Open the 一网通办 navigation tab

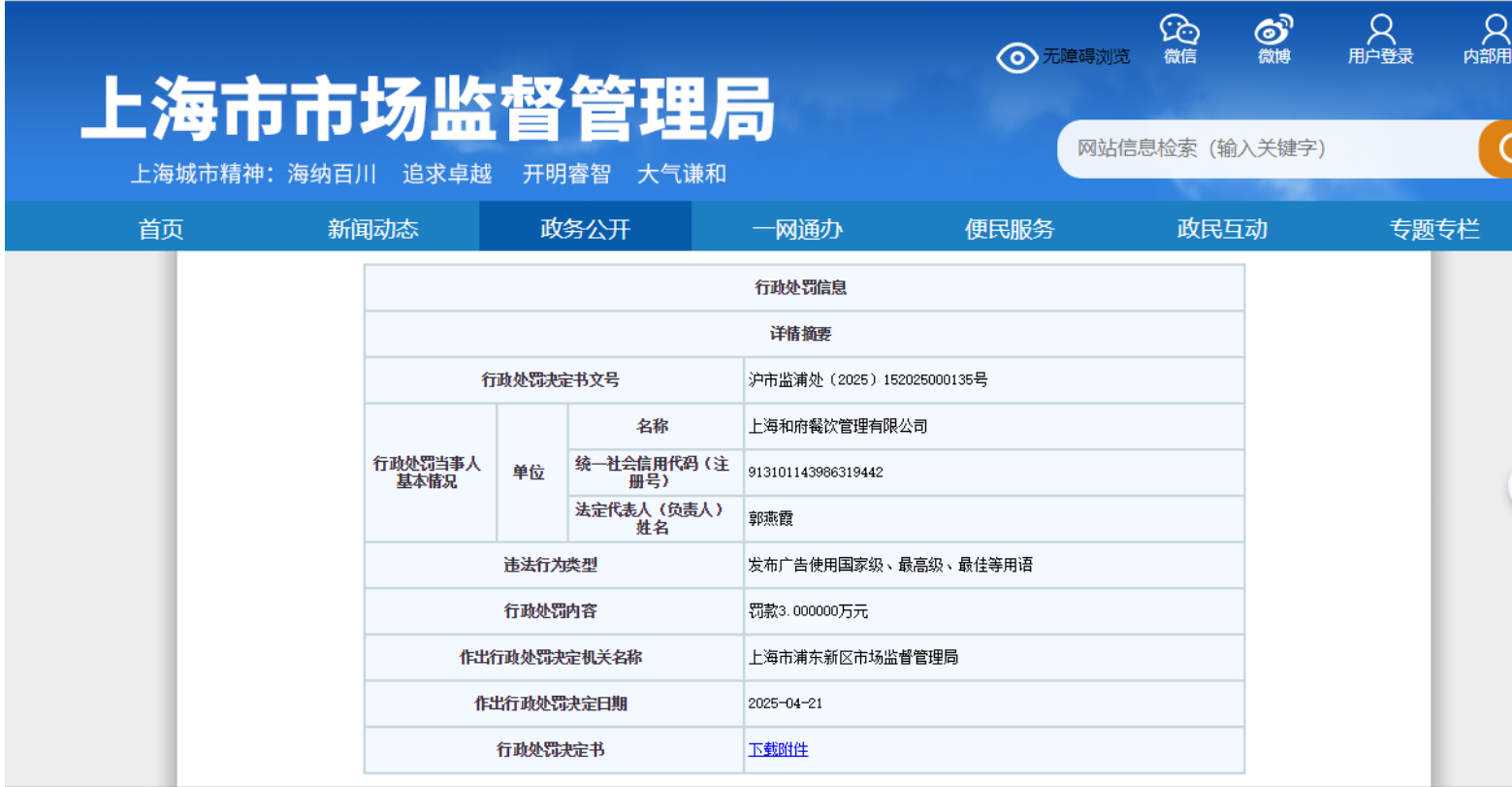click(x=797, y=229)
